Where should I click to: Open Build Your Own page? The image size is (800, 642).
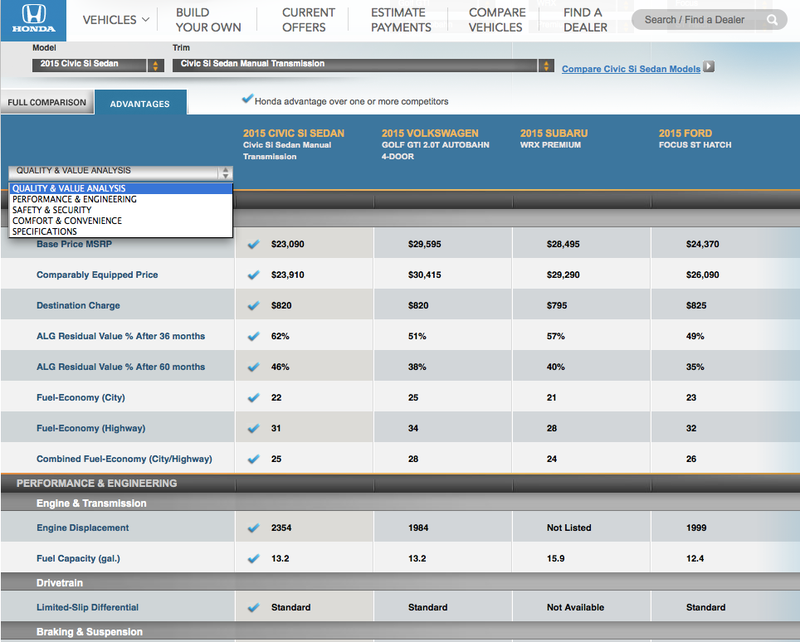coord(208,20)
